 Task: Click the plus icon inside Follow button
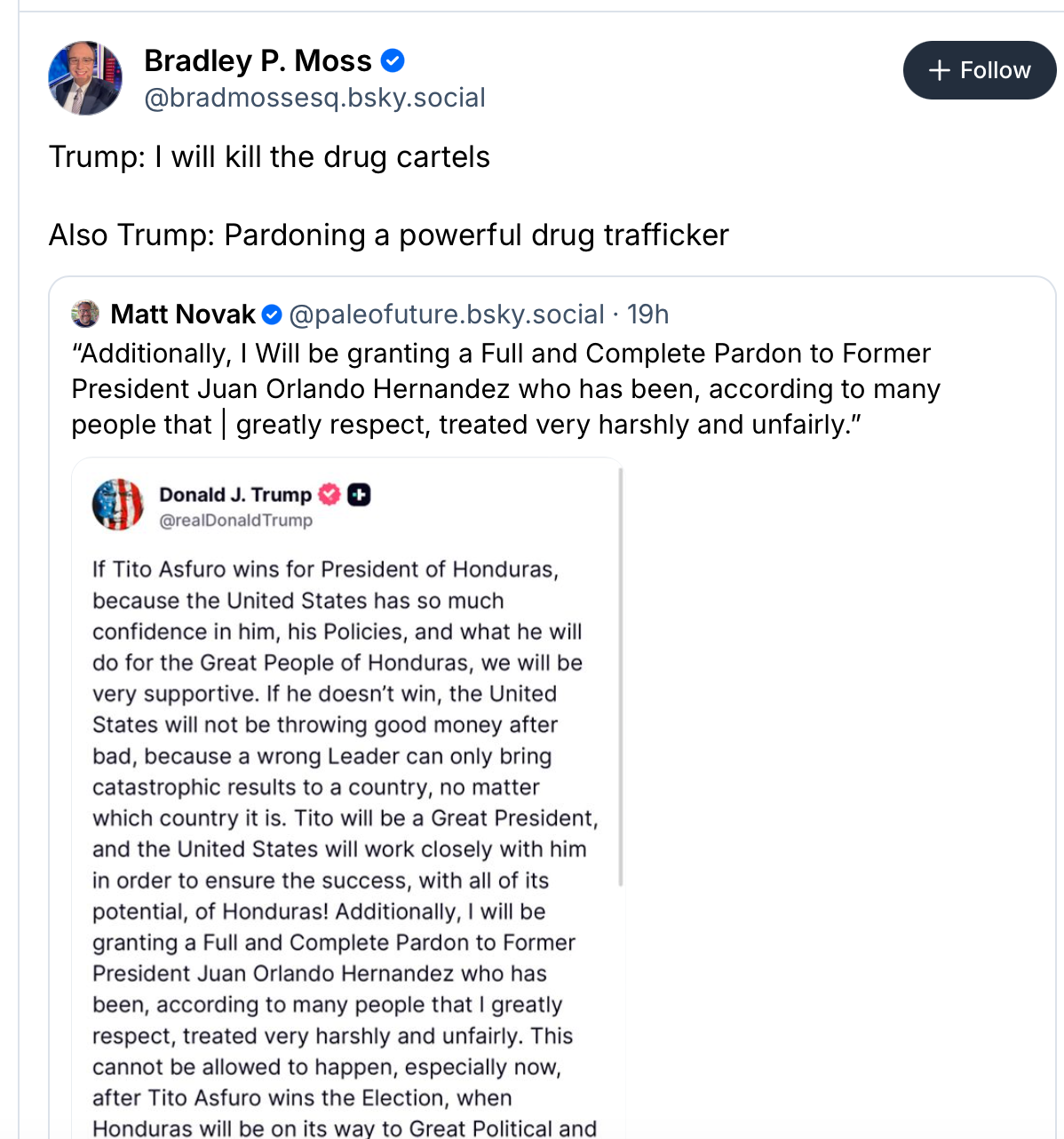pos(939,70)
